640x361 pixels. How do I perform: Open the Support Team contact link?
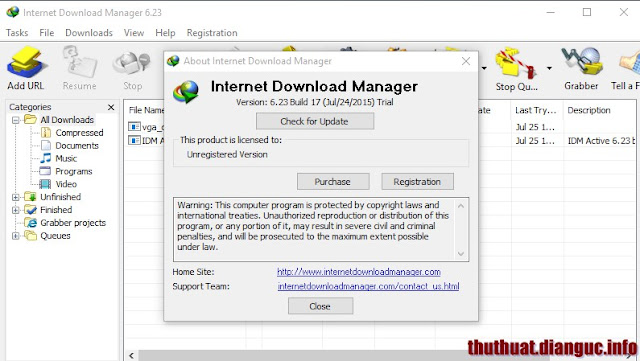(x=368, y=286)
